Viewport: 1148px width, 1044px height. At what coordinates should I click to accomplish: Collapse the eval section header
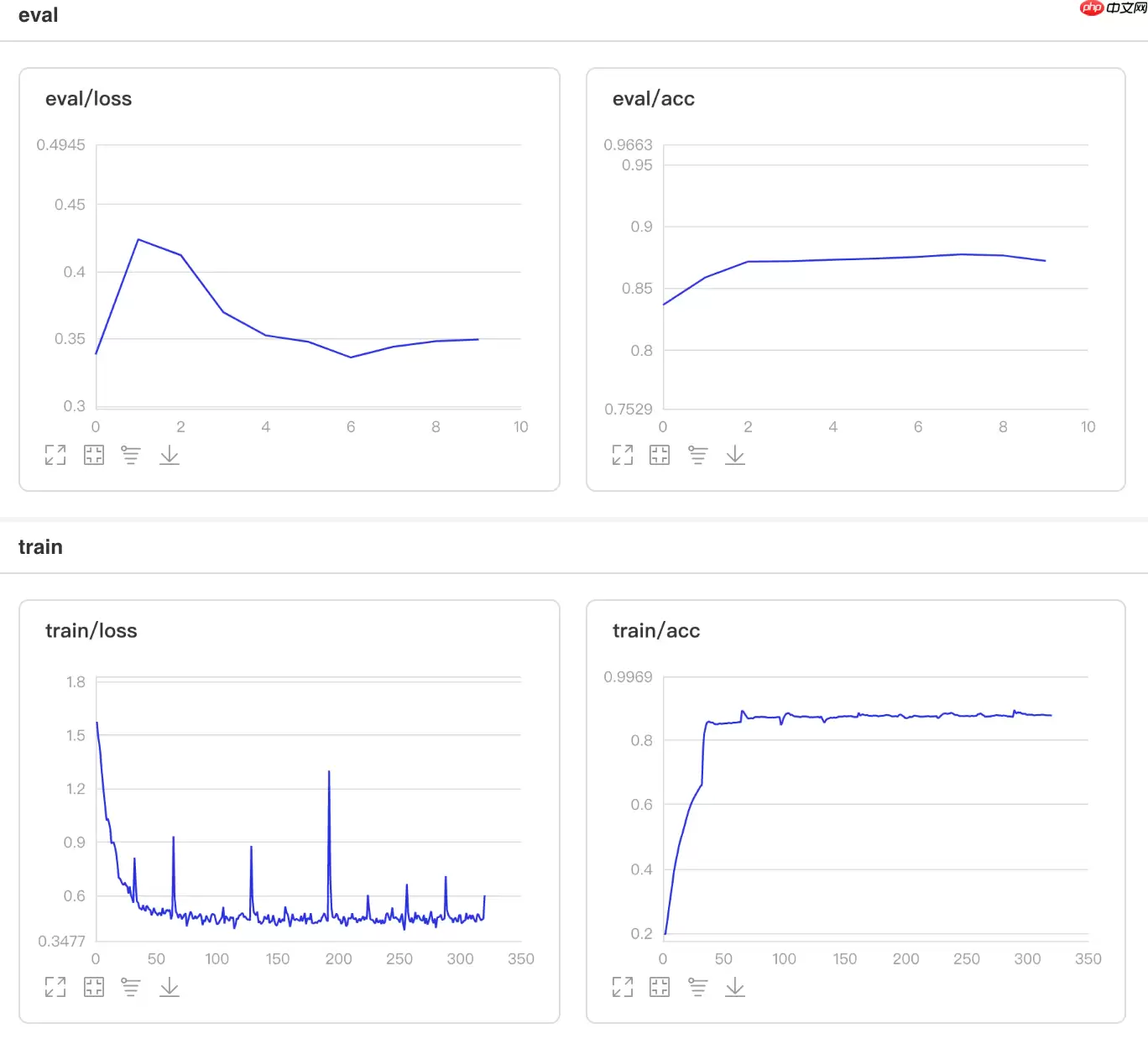tap(39, 15)
